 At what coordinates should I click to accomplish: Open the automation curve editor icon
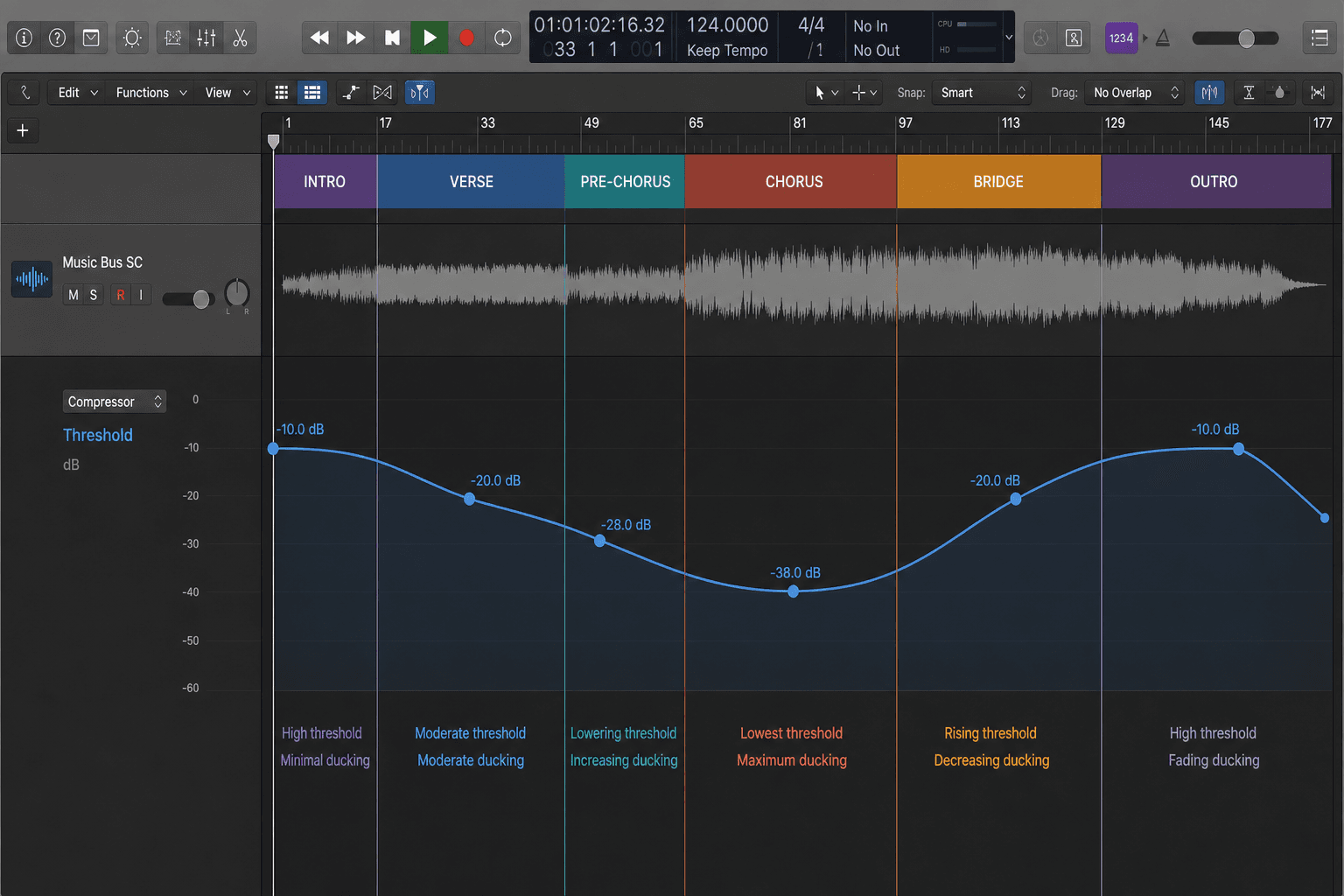pyautogui.click(x=173, y=38)
